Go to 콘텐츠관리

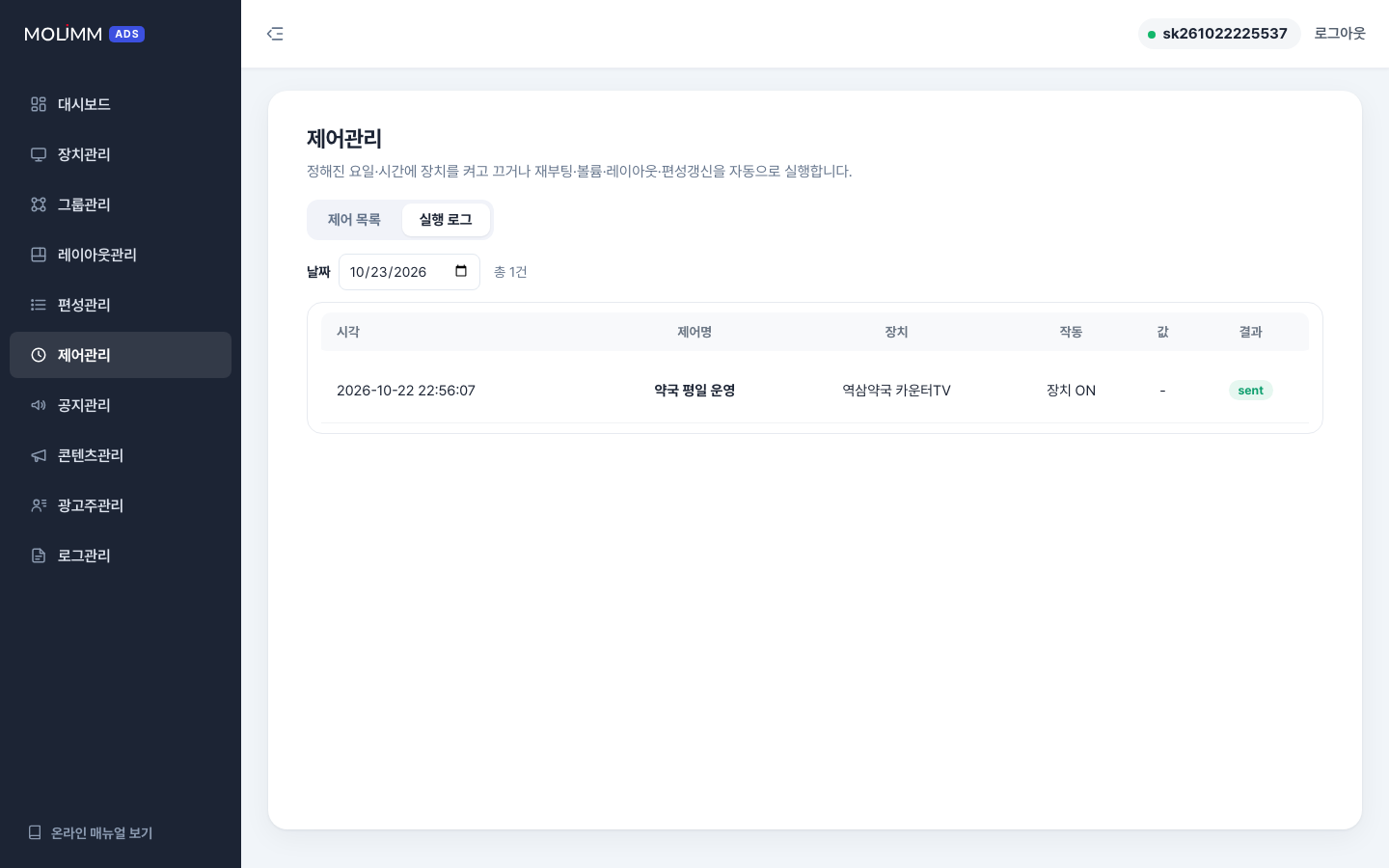click(x=121, y=455)
